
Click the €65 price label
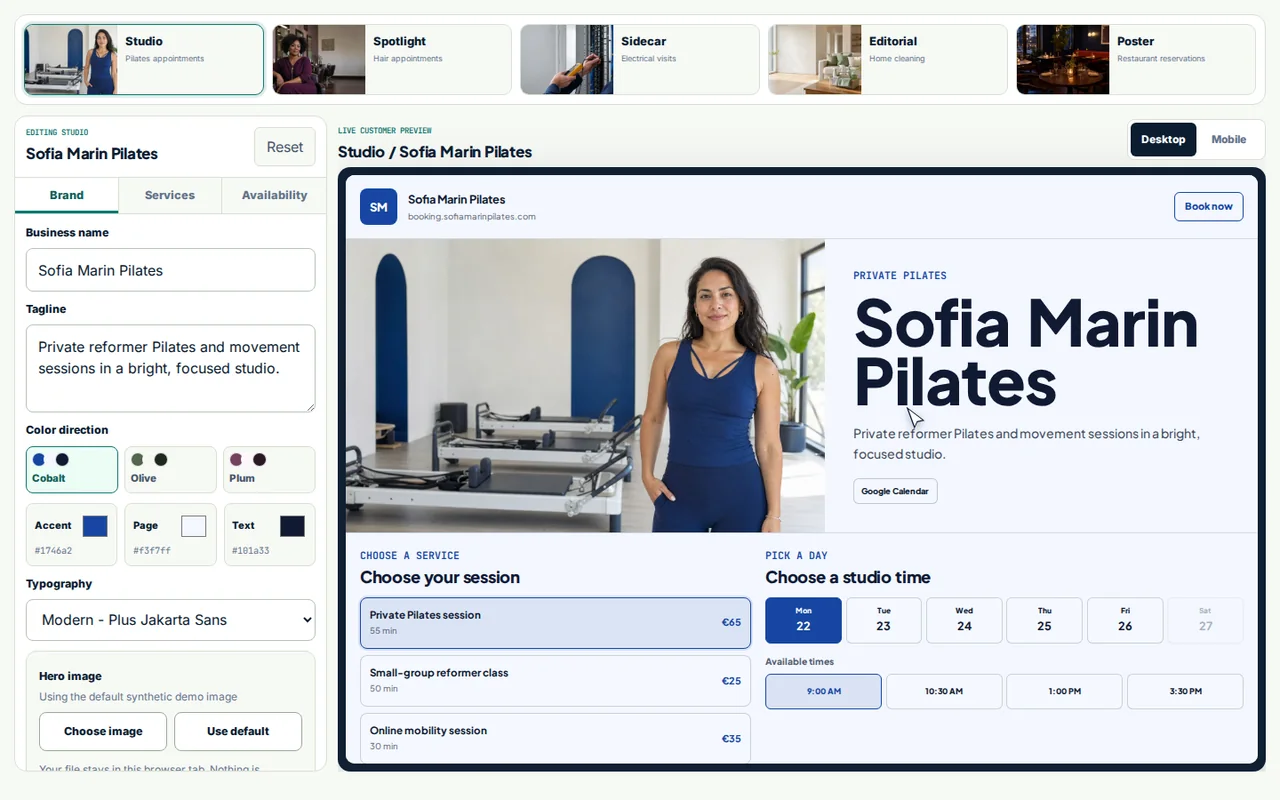pos(731,622)
